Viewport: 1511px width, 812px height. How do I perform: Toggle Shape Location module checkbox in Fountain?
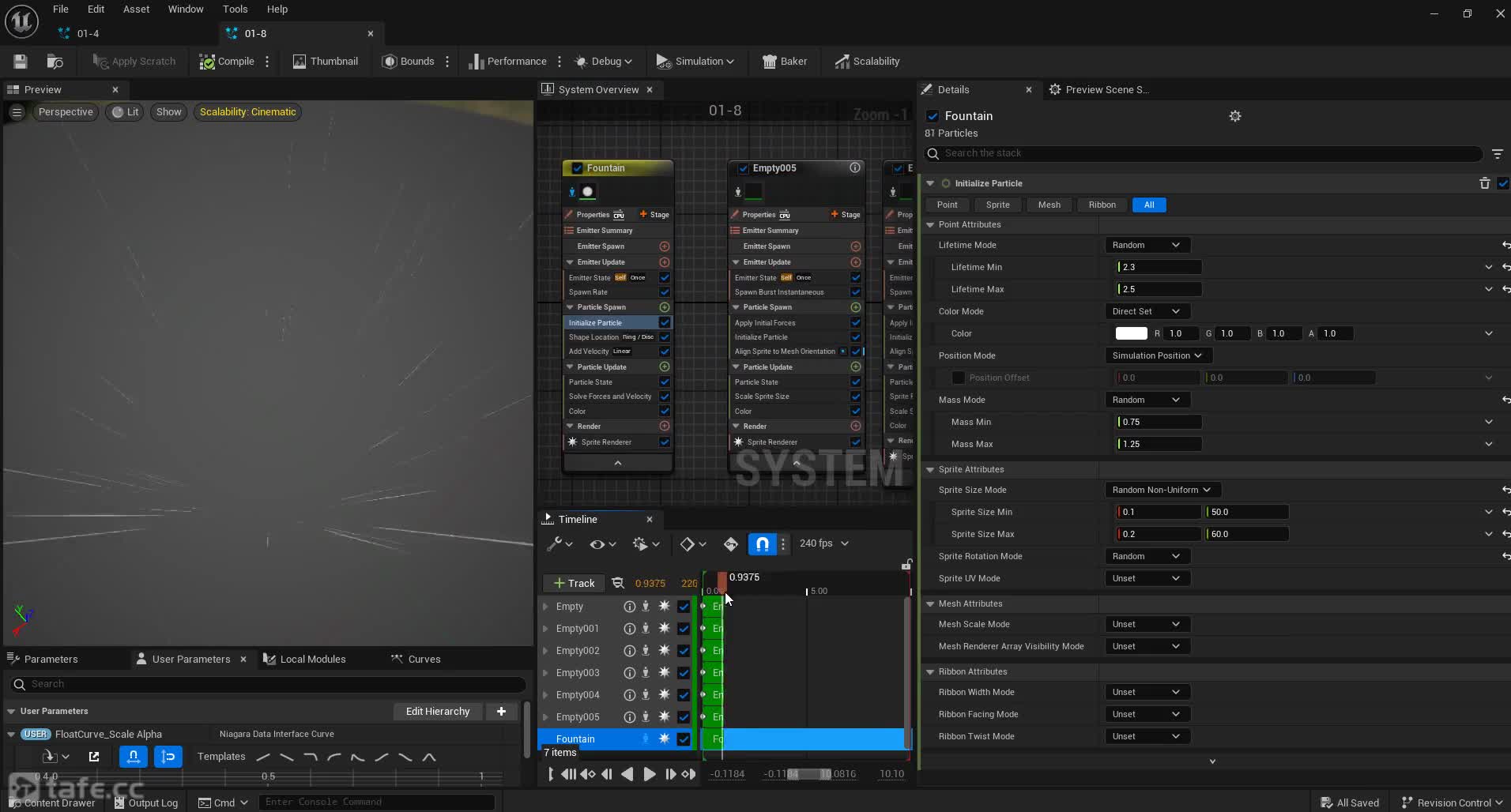coord(665,337)
